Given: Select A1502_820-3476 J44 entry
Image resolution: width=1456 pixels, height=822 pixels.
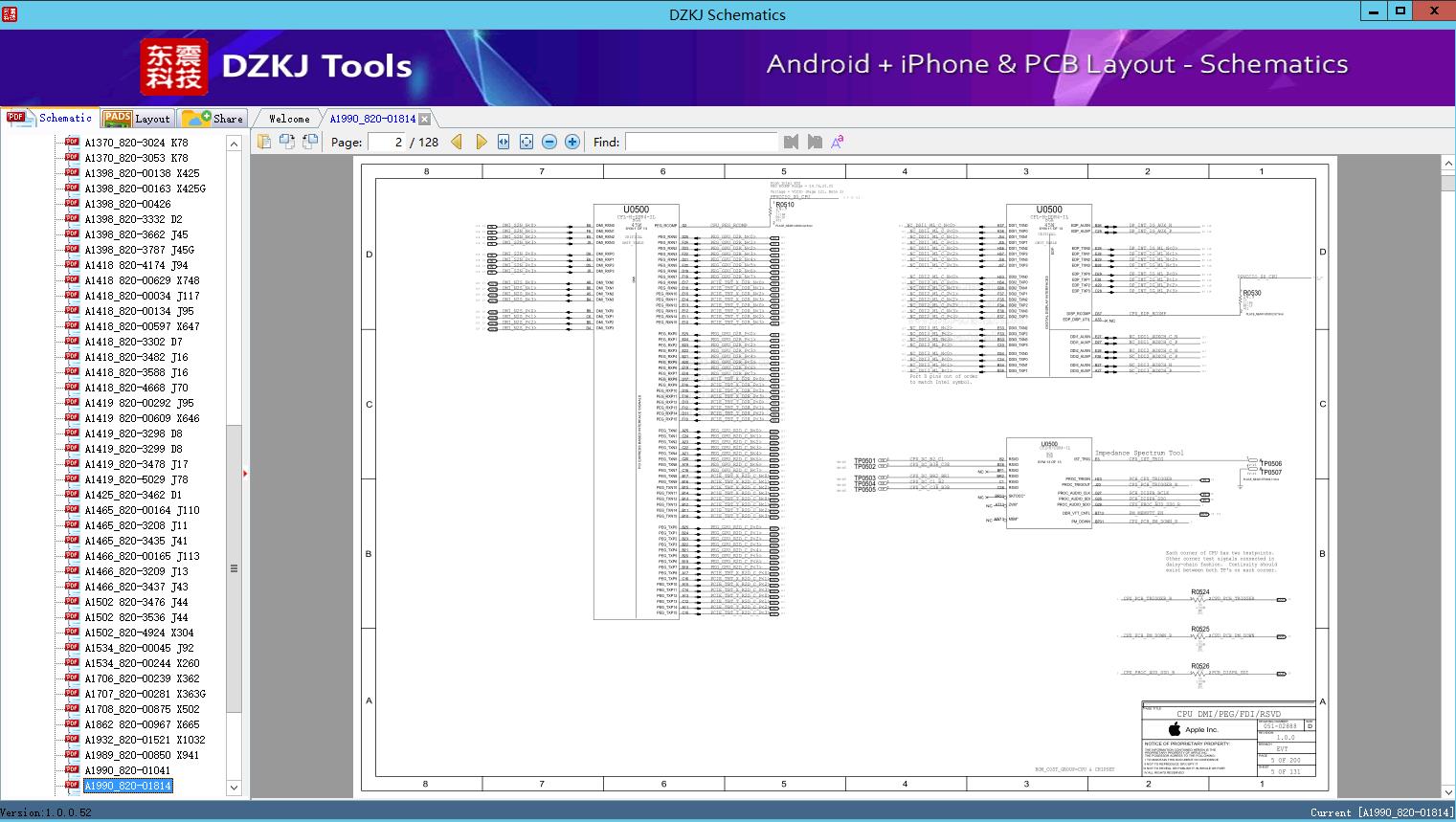Looking at the screenshot, I should 136,602.
